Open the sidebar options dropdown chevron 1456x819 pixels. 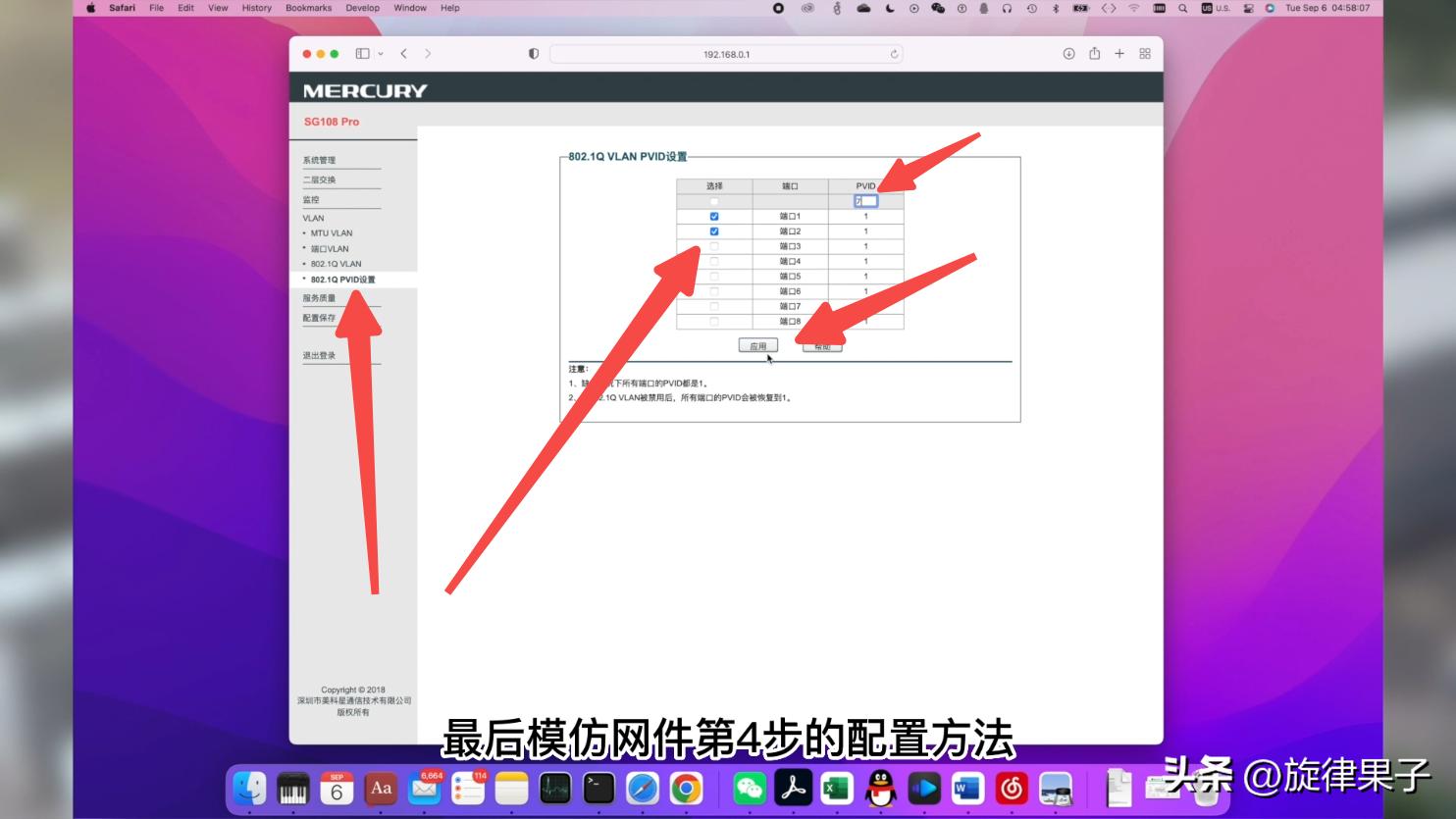click(381, 54)
